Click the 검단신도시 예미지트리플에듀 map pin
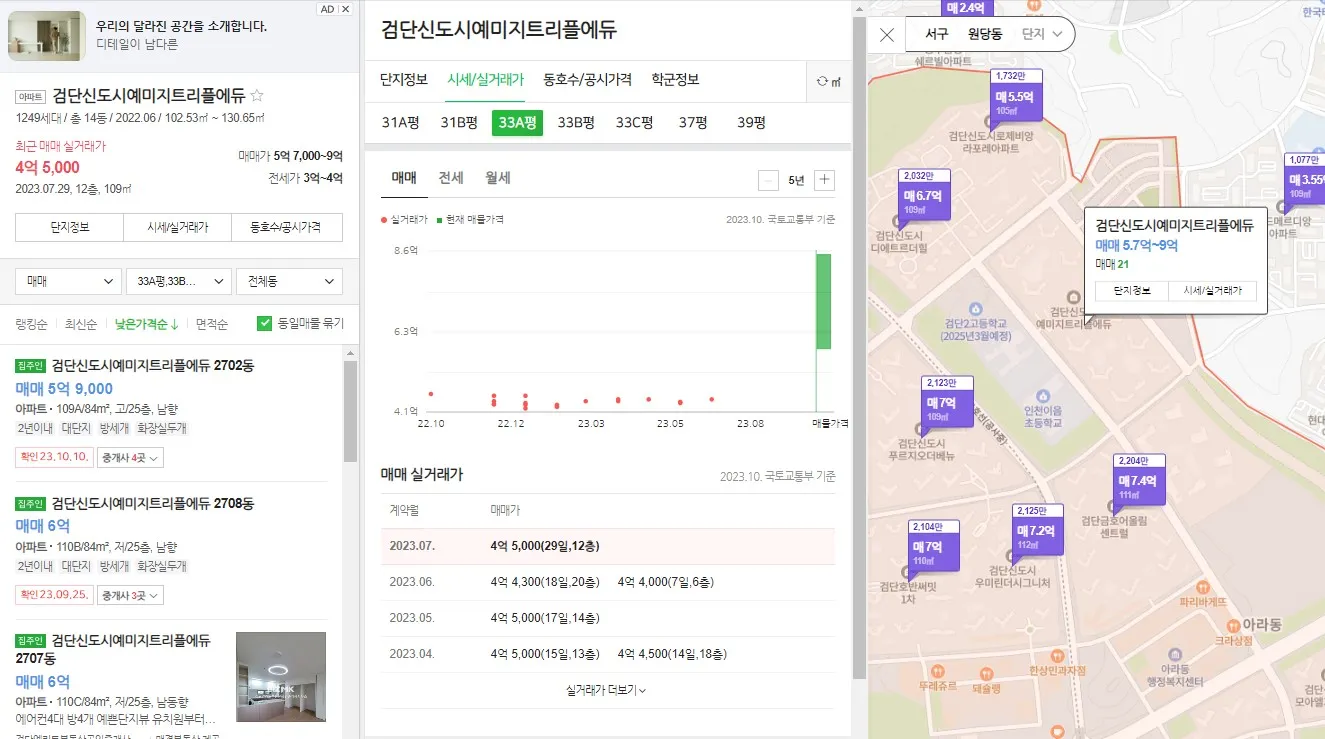This screenshot has width=1325, height=739. [x=1073, y=297]
